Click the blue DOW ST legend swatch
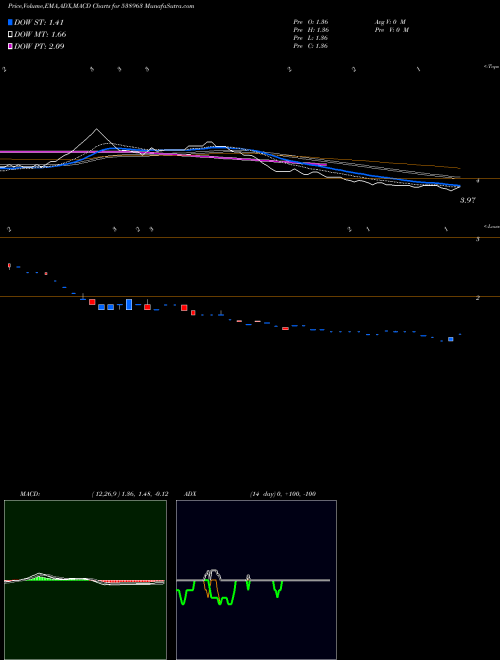 [x=10, y=22]
